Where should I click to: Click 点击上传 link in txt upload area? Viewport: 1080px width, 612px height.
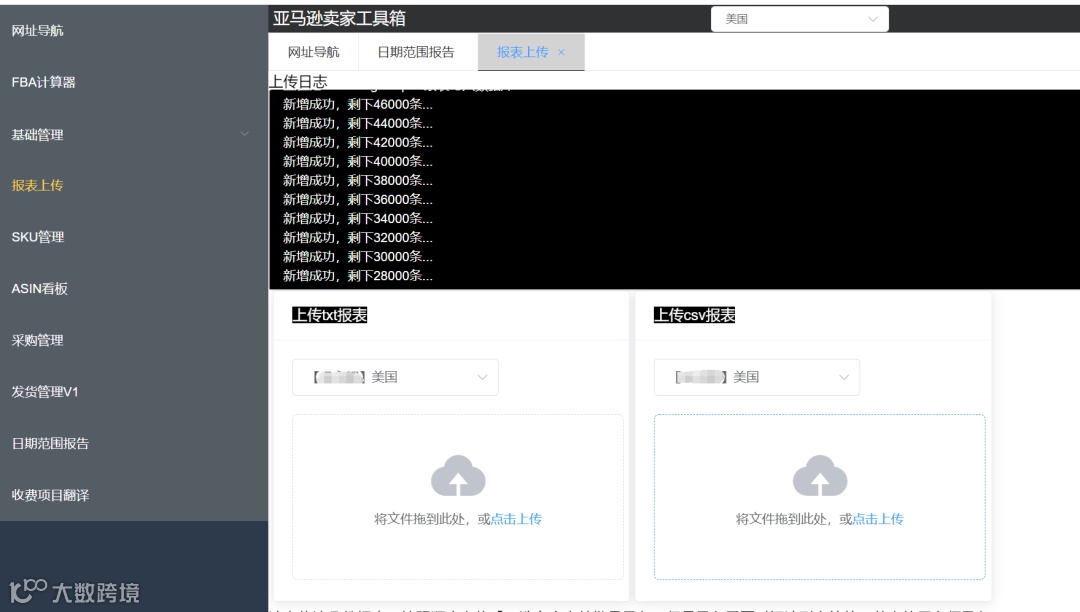pyautogui.click(x=516, y=519)
